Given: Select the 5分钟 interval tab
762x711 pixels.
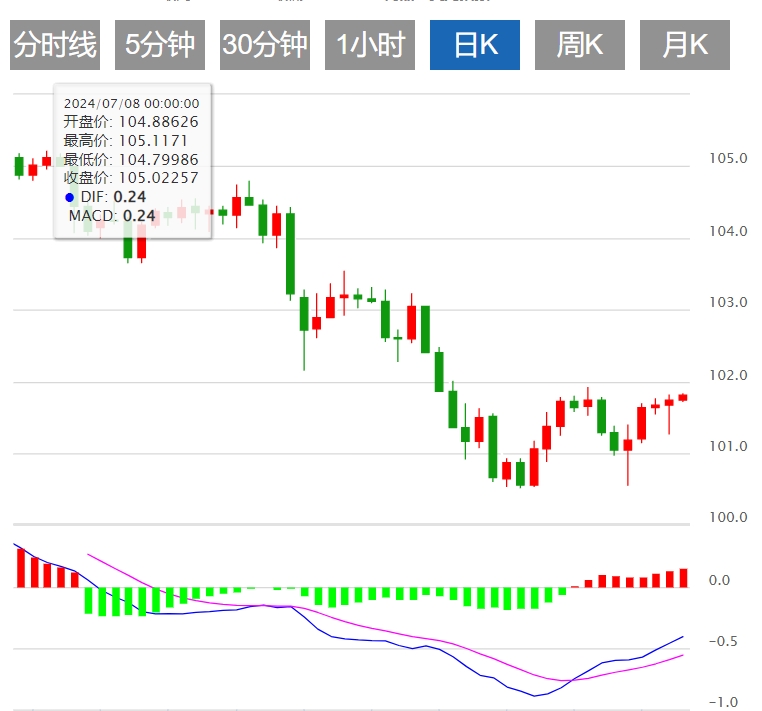Looking at the screenshot, I should (x=160, y=45).
